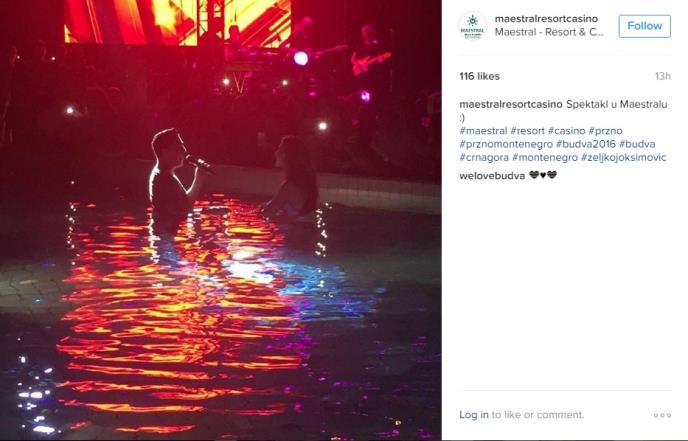Image resolution: width=688 pixels, height=441 pixels.
Task: Open the #montenegro hashtag
Action: click(x=545, y=157)
